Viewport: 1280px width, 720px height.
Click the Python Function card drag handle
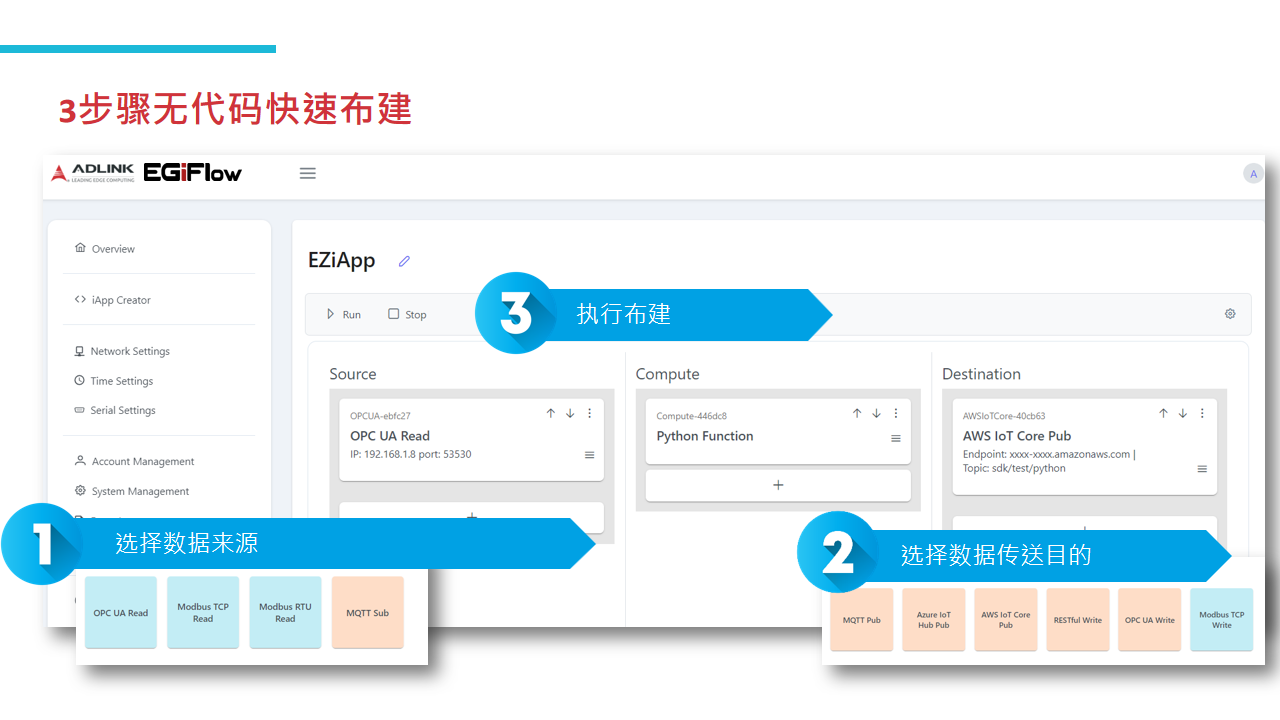(x=895, y=439)
